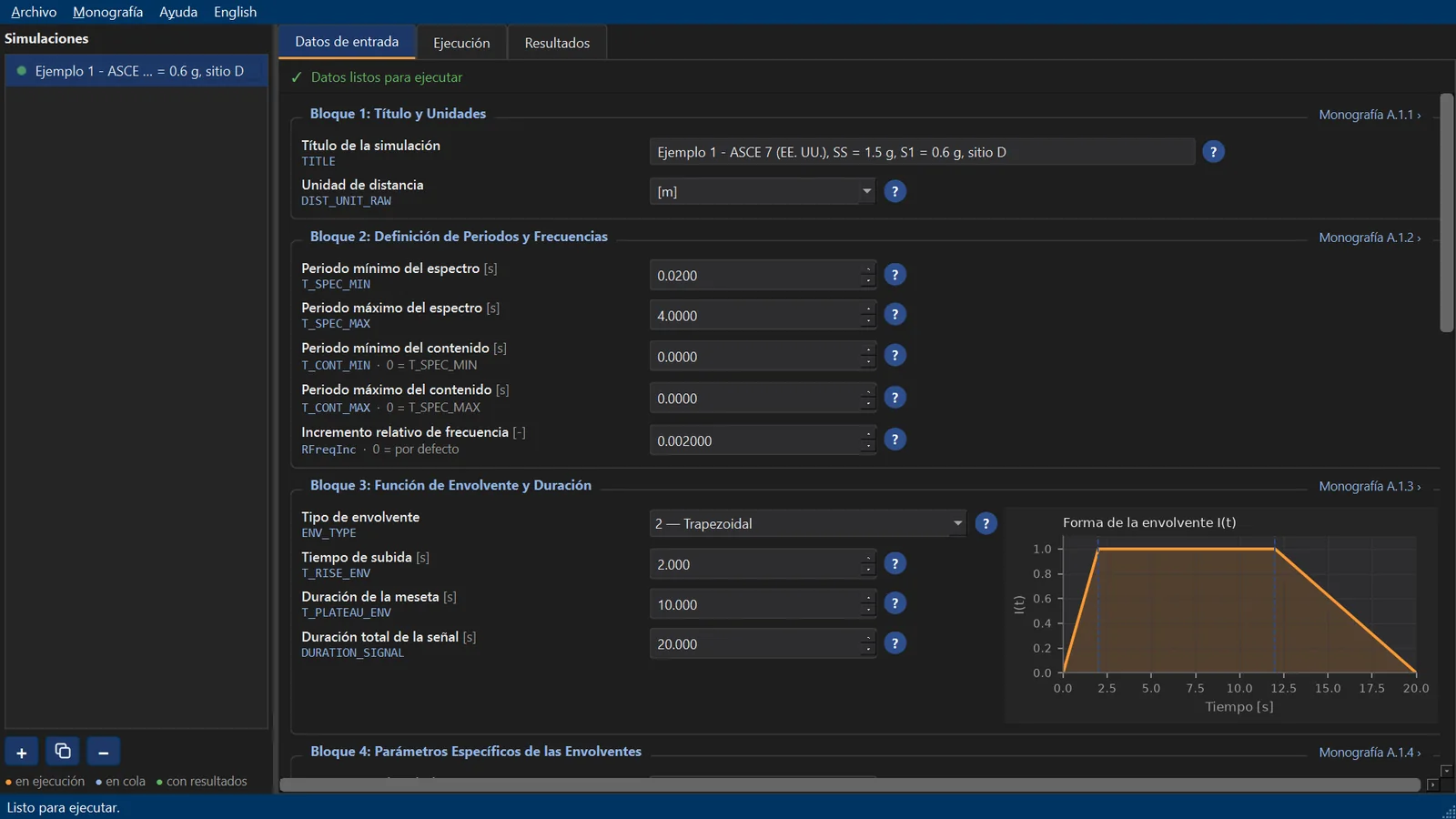The image size is (1456, 819).
Task: Open help for Tipo de envolvente
Action: pos(986,523)
